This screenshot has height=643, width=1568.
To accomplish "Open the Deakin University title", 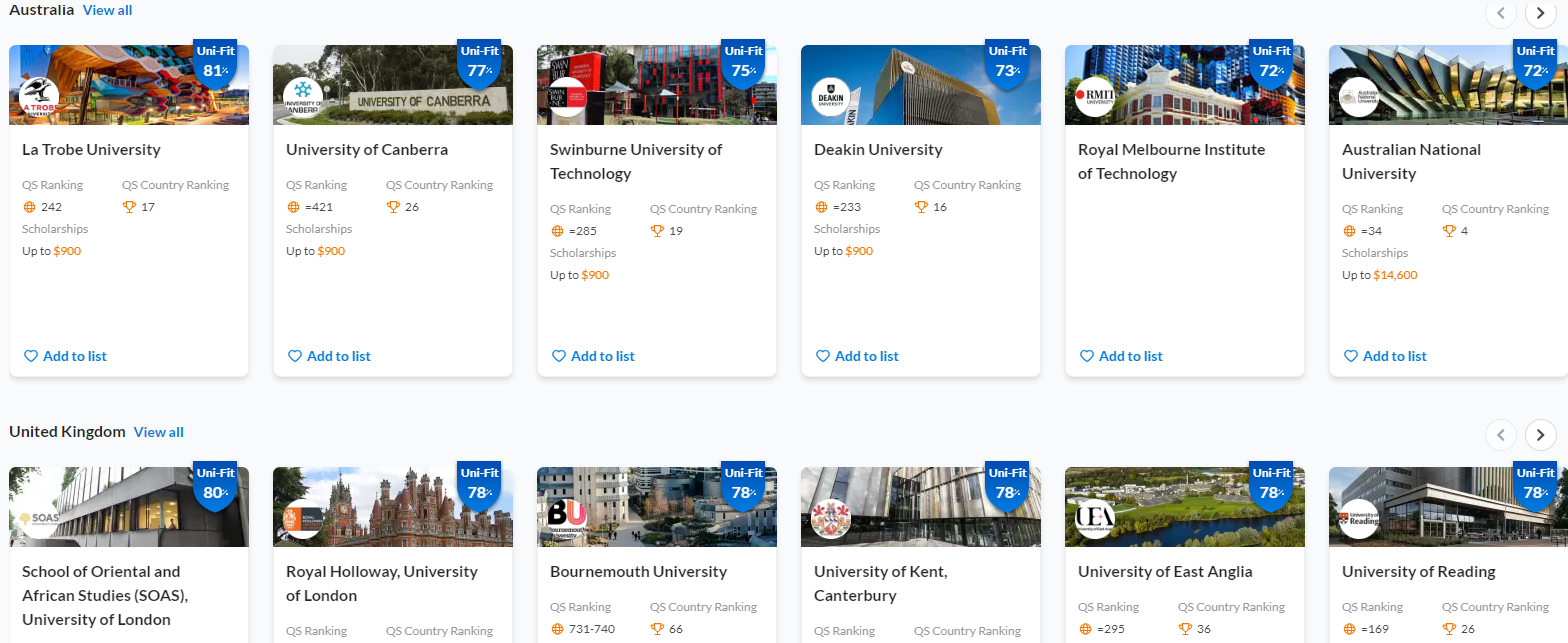I will [x=878, y=150].
